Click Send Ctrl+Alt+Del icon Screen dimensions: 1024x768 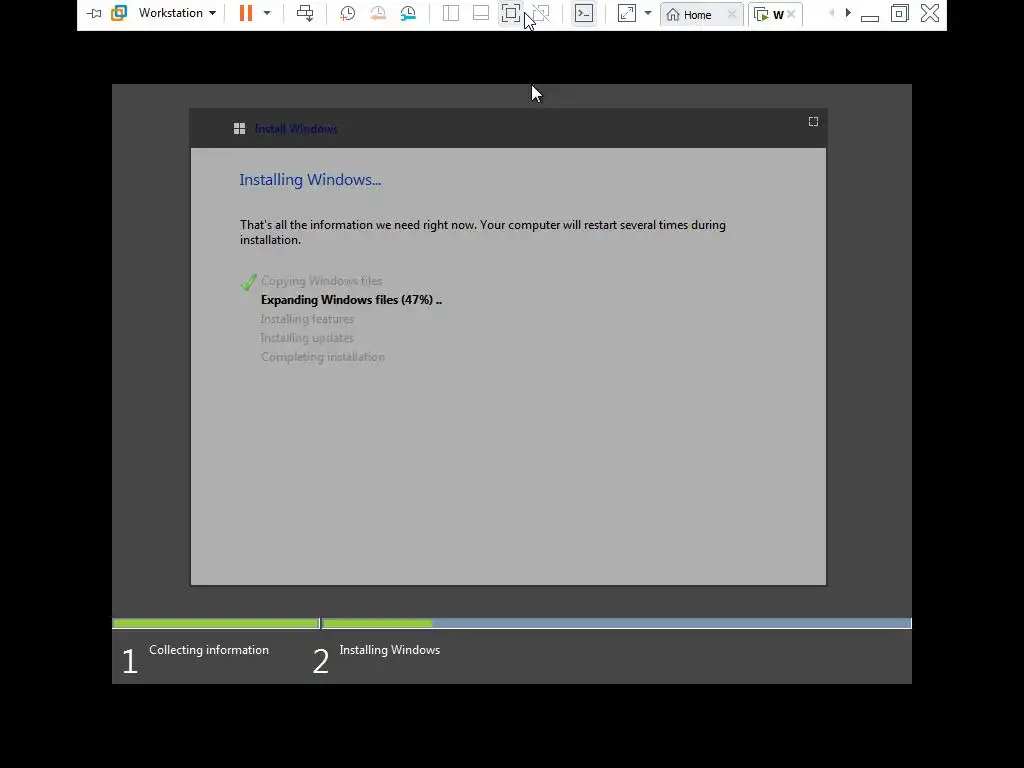(x=305, y=13)
